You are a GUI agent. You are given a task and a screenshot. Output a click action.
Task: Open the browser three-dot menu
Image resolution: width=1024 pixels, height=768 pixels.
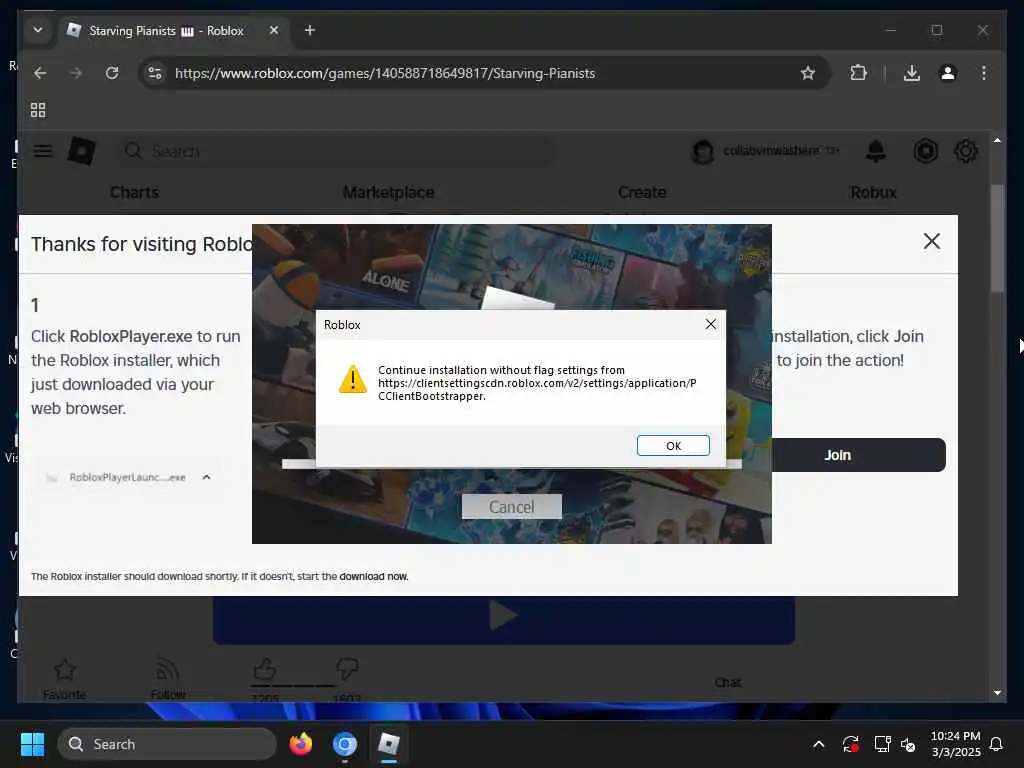pyautogui.click(x=984, y=73)
